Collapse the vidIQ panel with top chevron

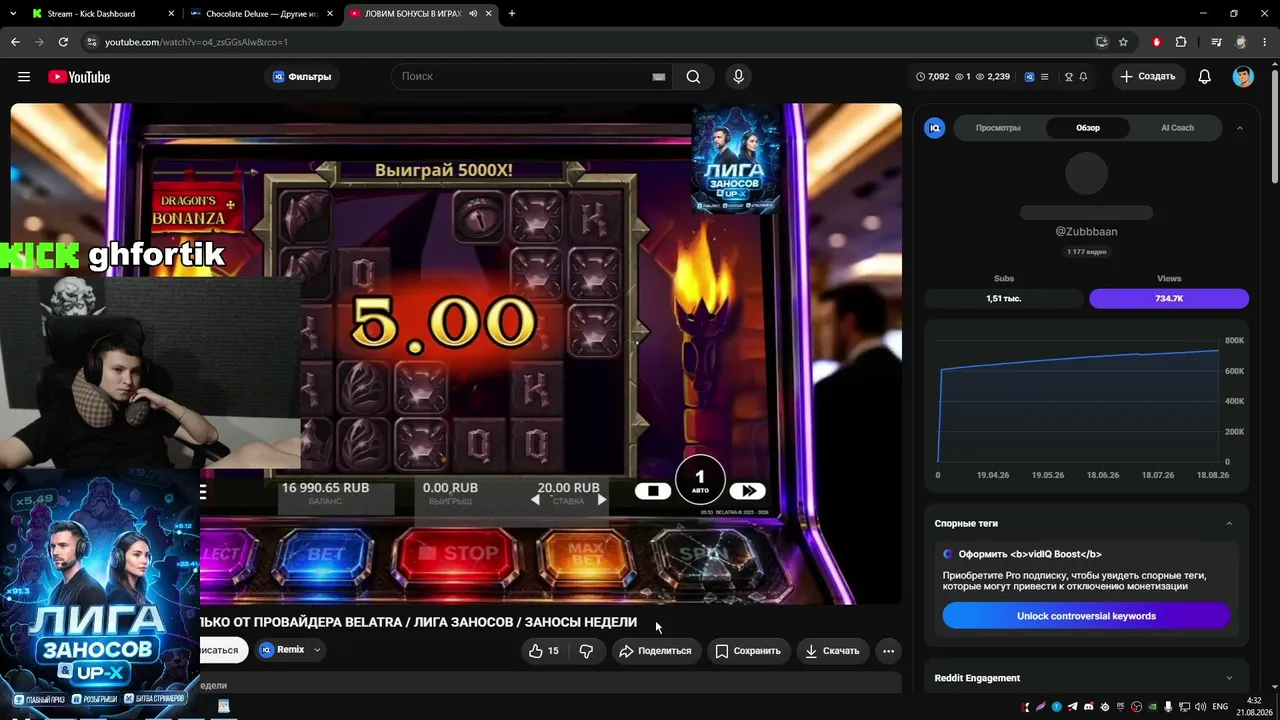coord(1240,128)
